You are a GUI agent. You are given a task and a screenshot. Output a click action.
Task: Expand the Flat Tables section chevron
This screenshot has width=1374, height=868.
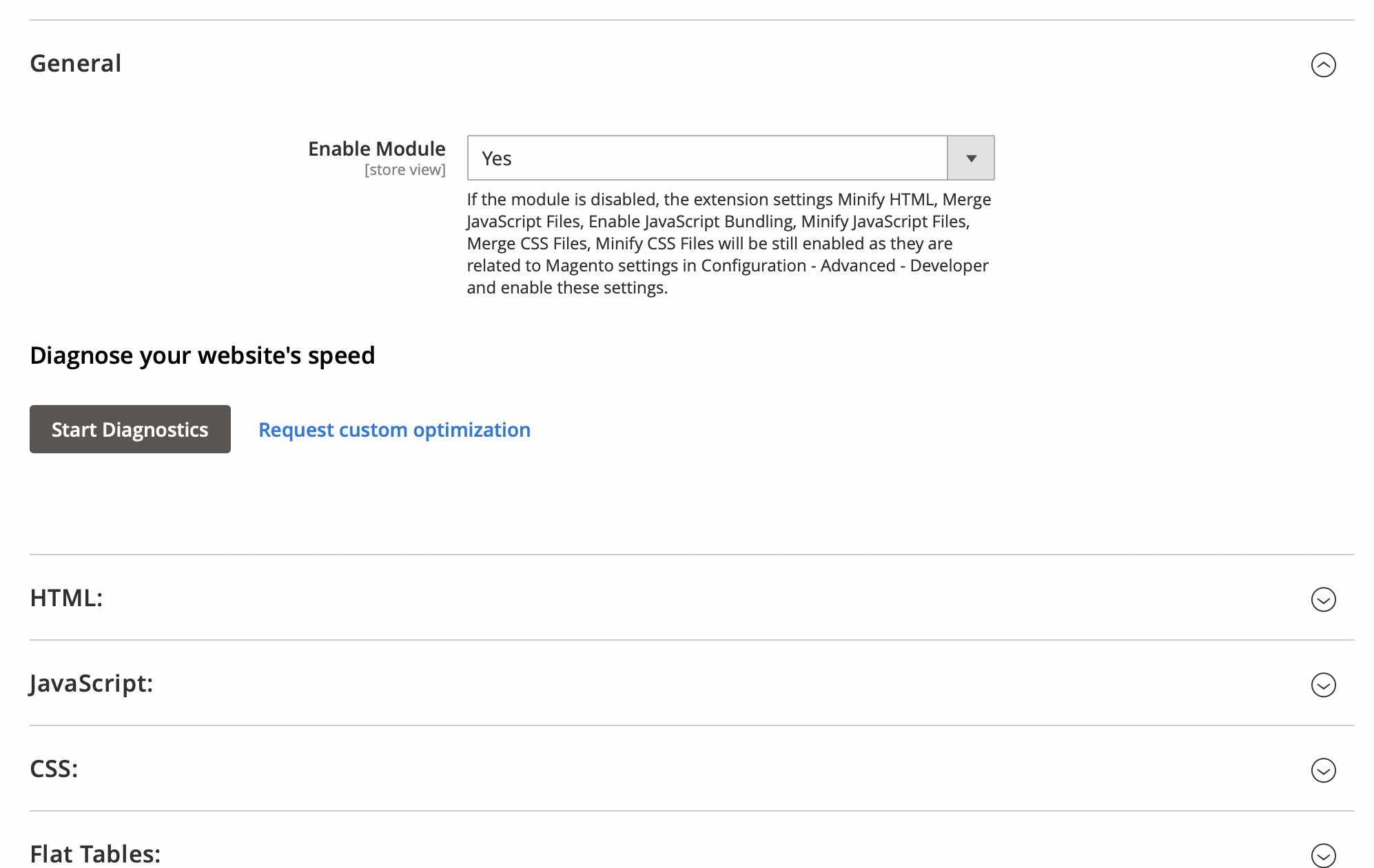click(x=1323, y=856)
